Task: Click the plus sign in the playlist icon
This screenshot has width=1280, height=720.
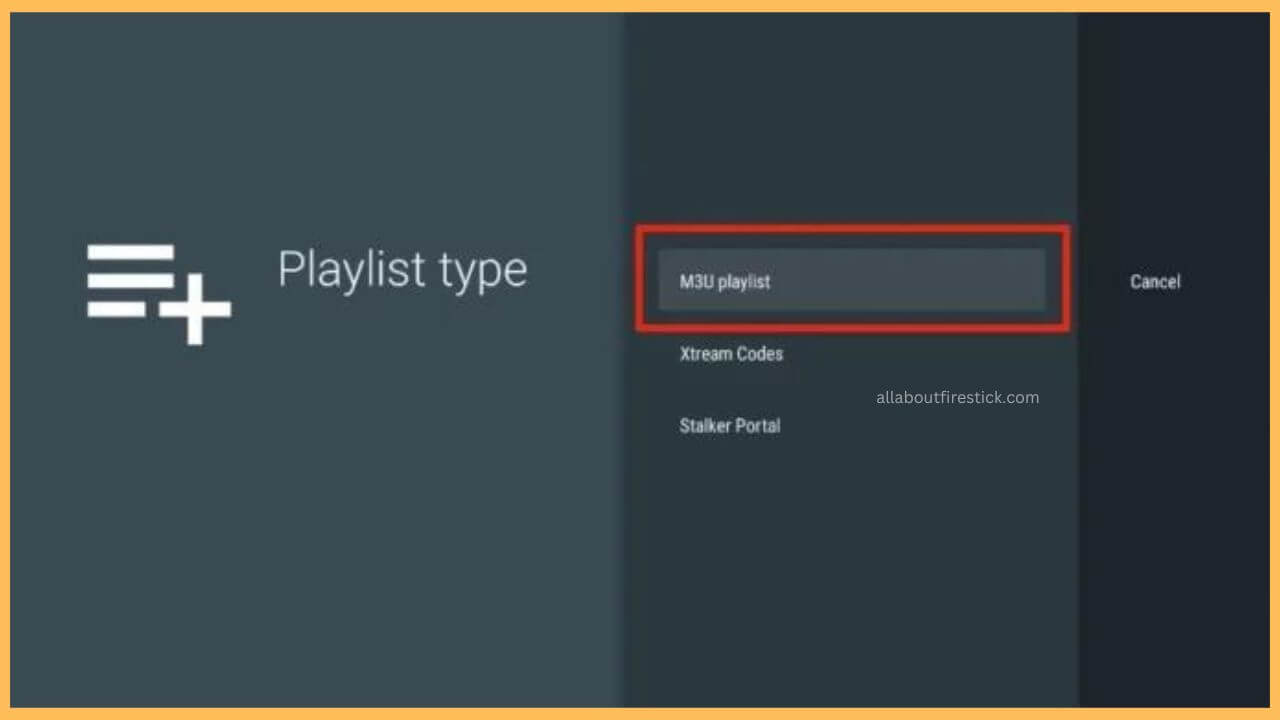Action: [195, 309]
